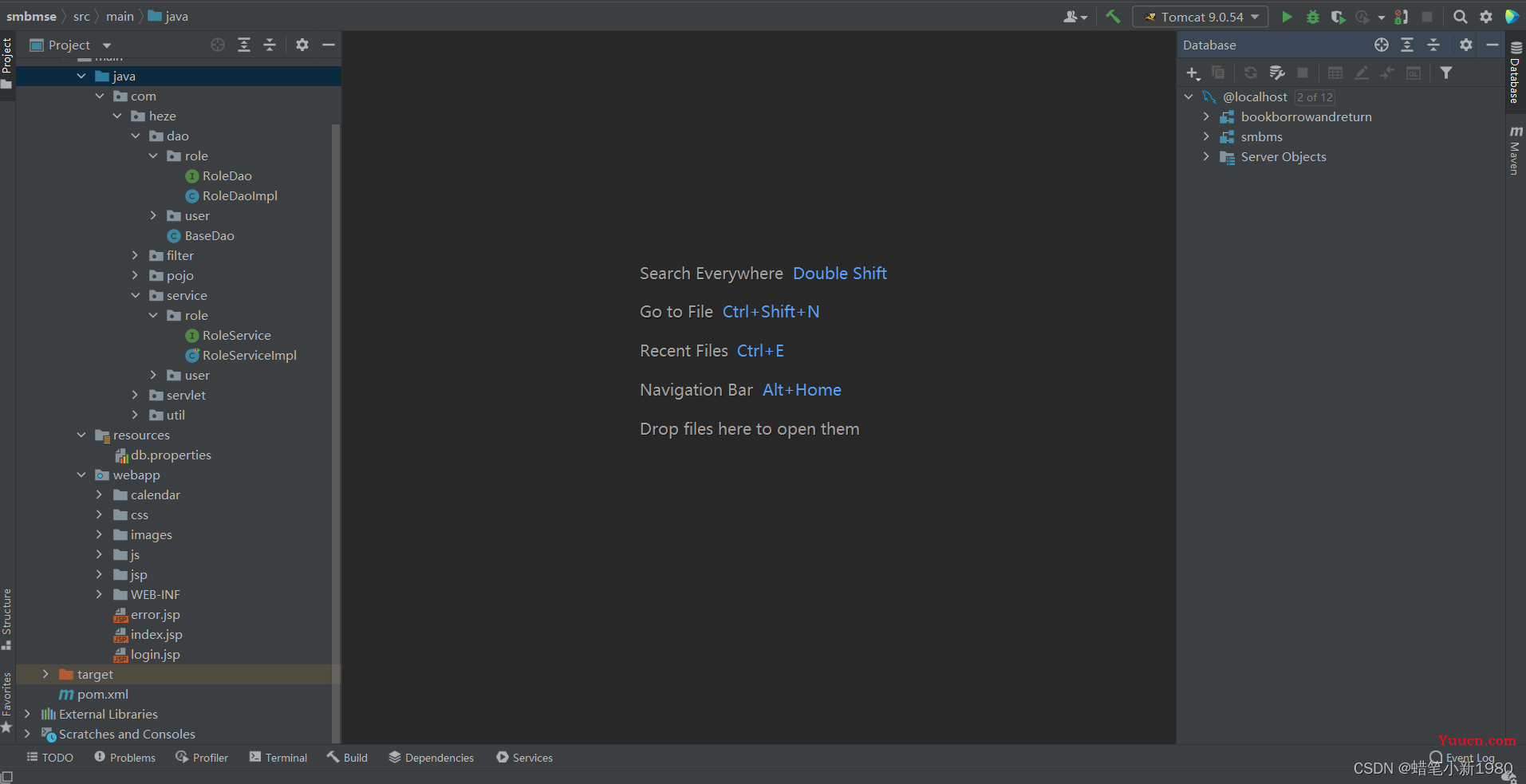Click Select Opened File icon in Project panel
This screenshot has height=784, width=1526.
pyautogui.click(x=218, y=45)
